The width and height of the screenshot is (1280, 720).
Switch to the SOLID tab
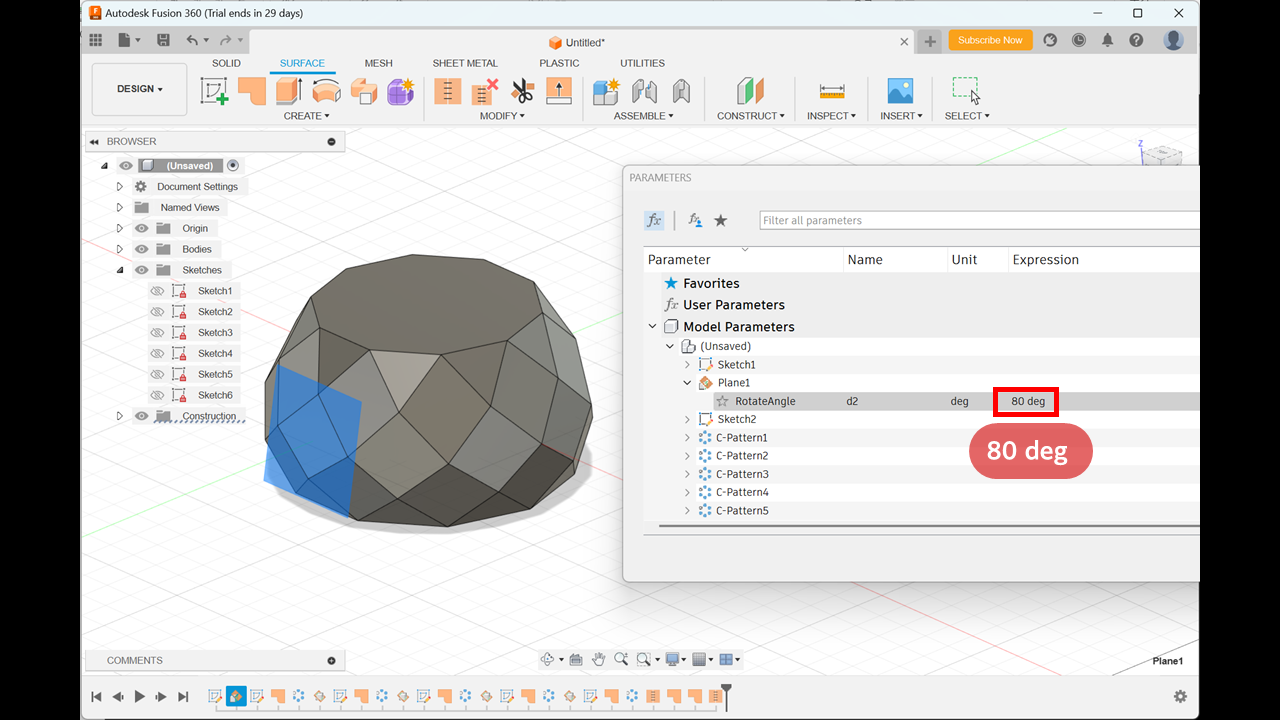pos(226,63)
